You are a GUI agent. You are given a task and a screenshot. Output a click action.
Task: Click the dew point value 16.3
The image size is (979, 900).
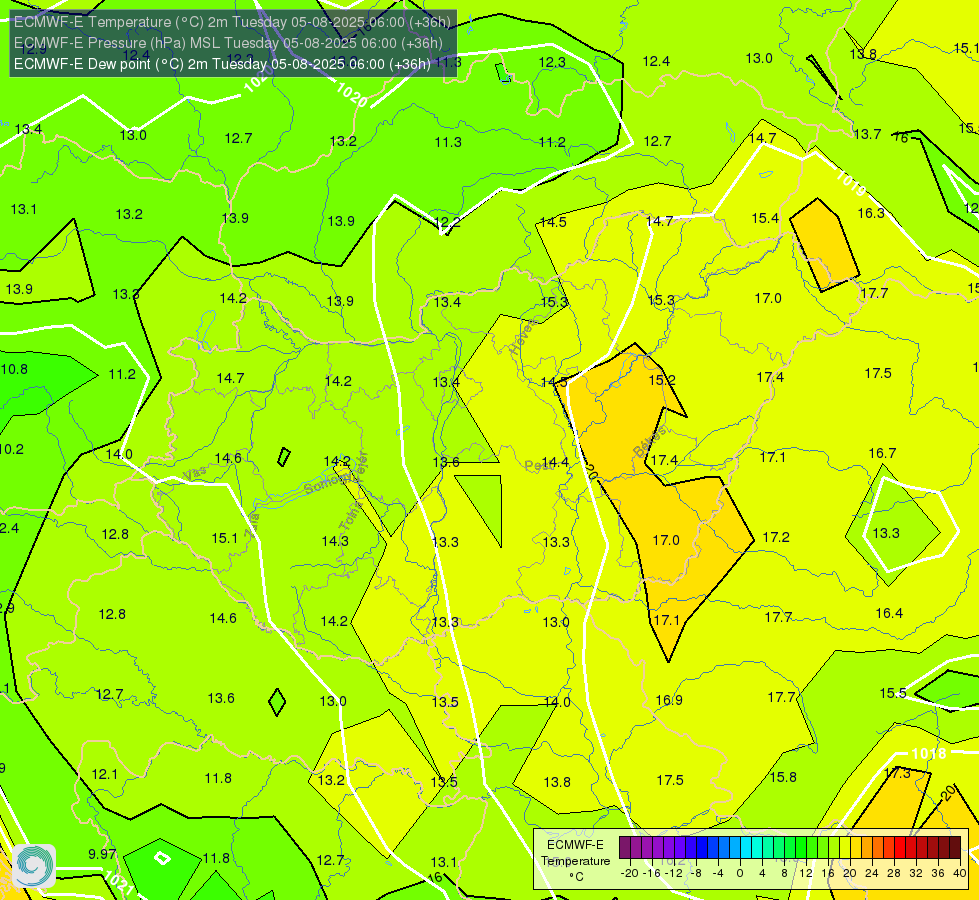871,213
